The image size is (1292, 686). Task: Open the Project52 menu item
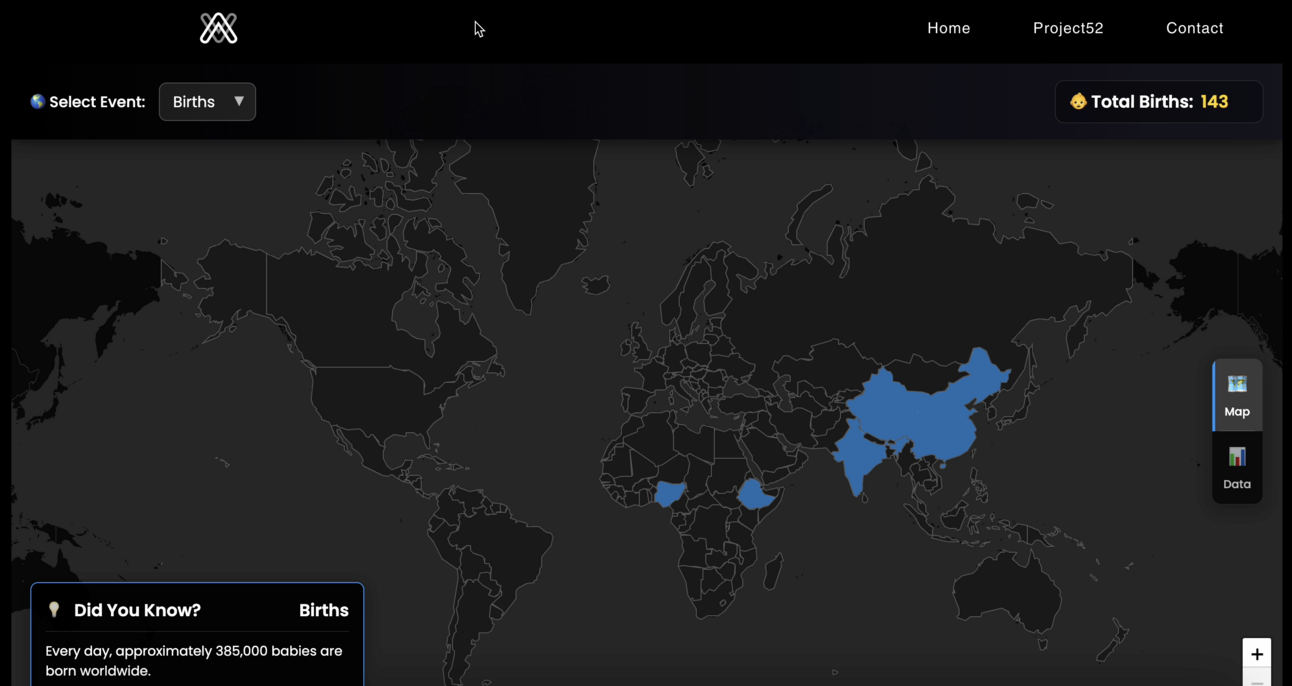1068,28
